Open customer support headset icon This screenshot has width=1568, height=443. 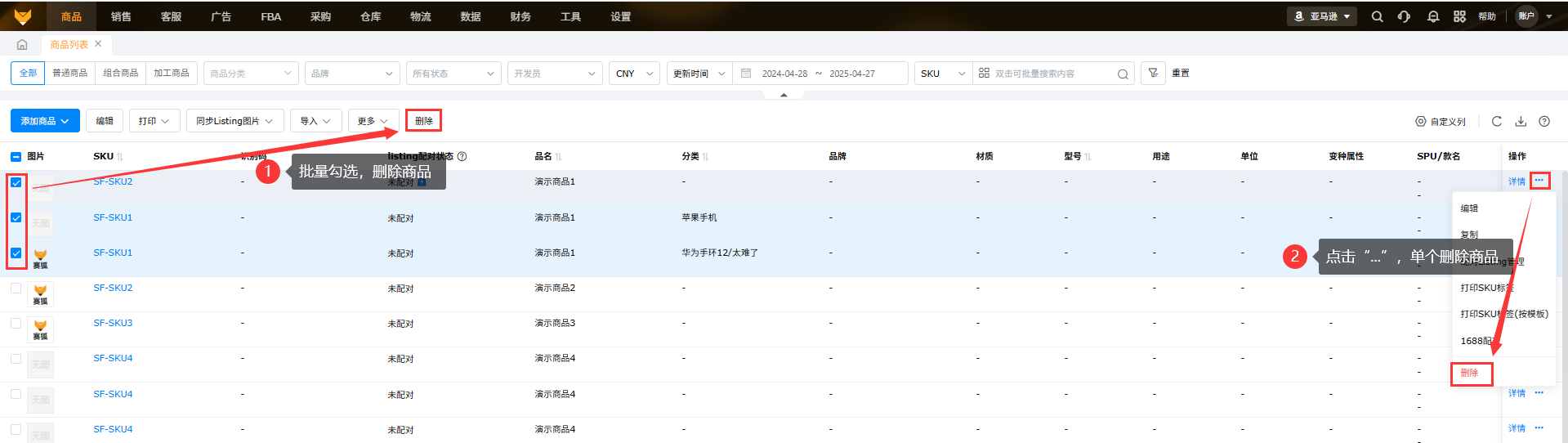tap(1404, 16)
